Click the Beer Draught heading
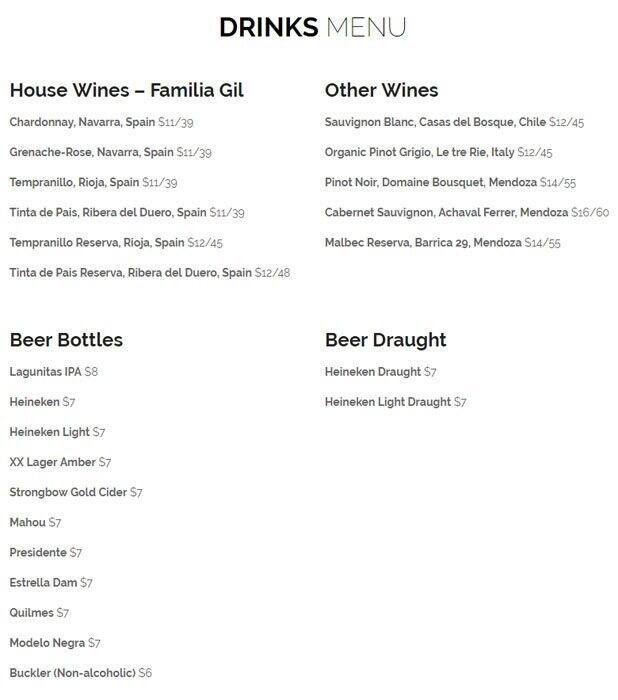Viewport: 618px width, 700px height. [x=385, y=341]
